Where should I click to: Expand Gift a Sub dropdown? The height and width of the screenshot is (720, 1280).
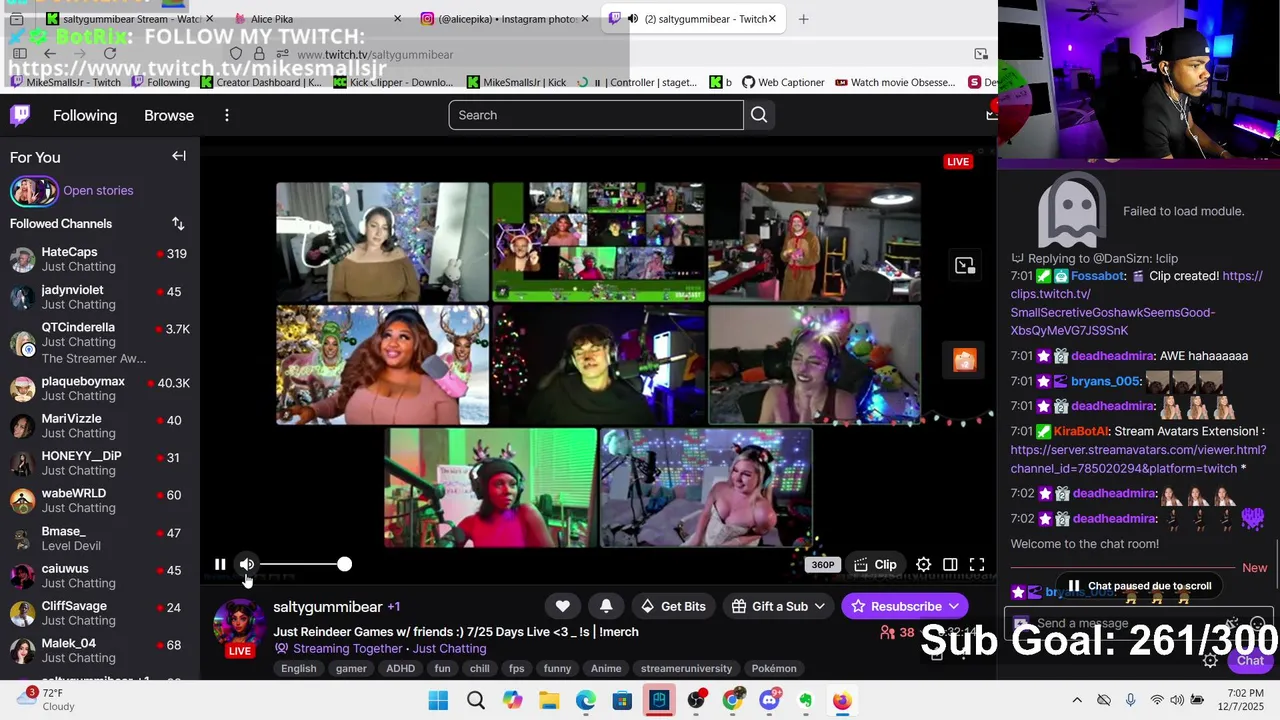[778, 606]
